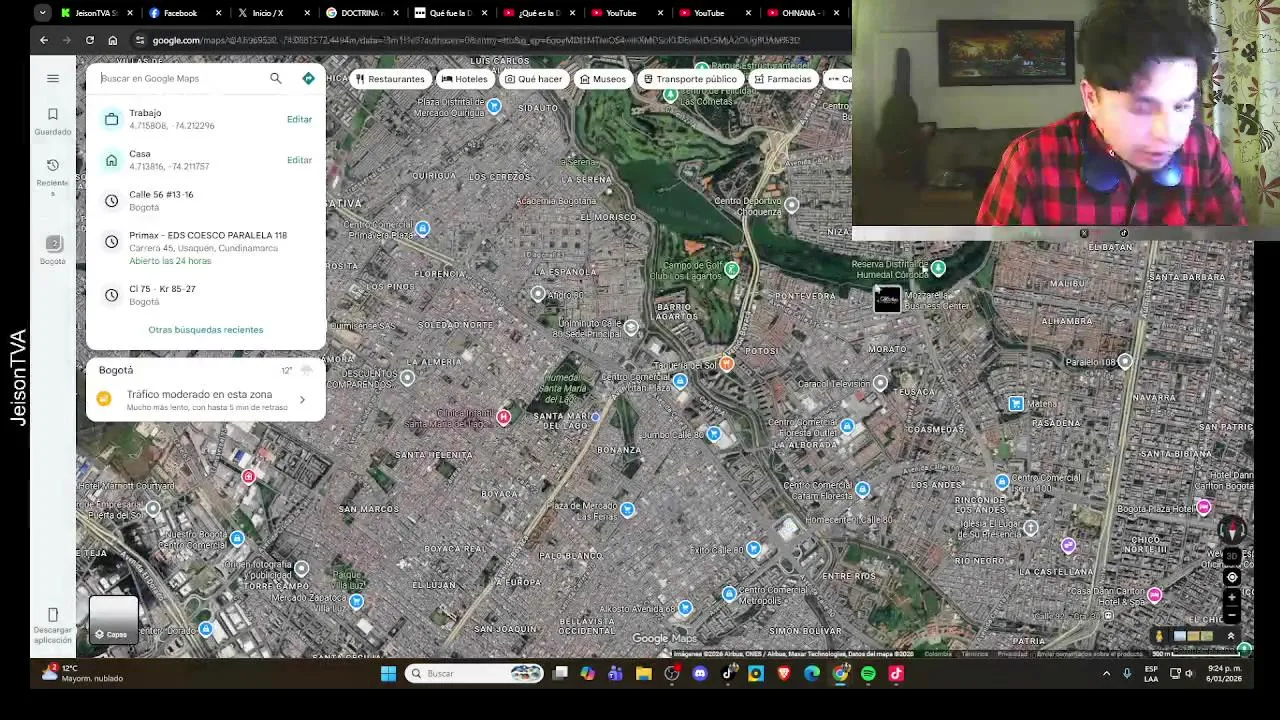Open the site info icon in the address bar
The height and width of the screenshot is (720, 1280).
point(141,40)
